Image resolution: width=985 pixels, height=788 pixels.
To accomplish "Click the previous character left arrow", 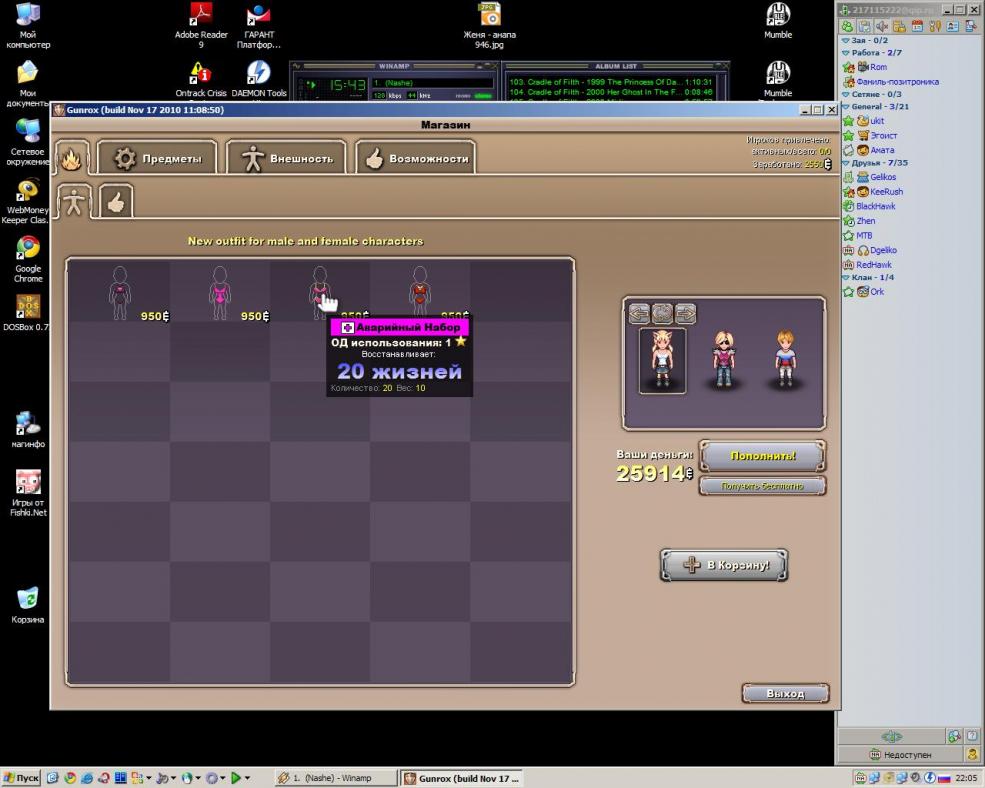I will (639, 313).
